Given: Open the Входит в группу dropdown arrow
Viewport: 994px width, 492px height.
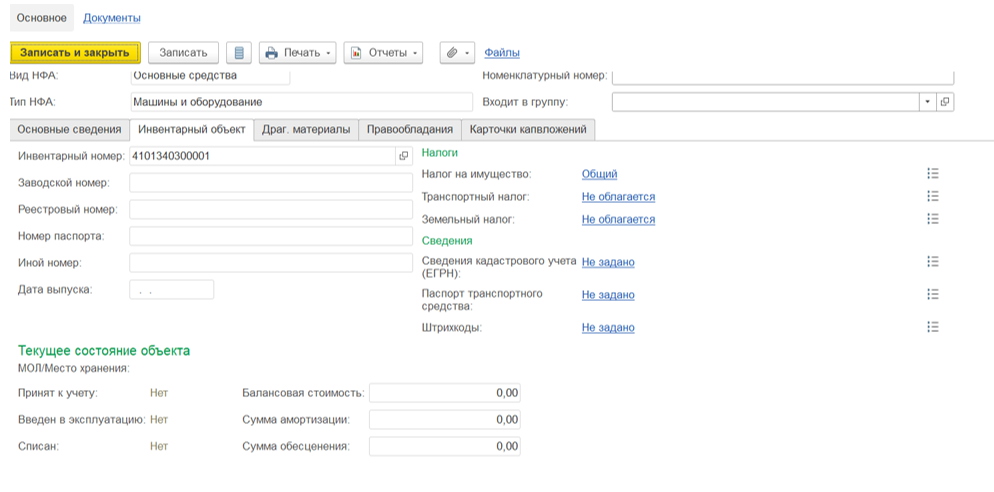Looking at the screenshot, I should coord(927,101).
